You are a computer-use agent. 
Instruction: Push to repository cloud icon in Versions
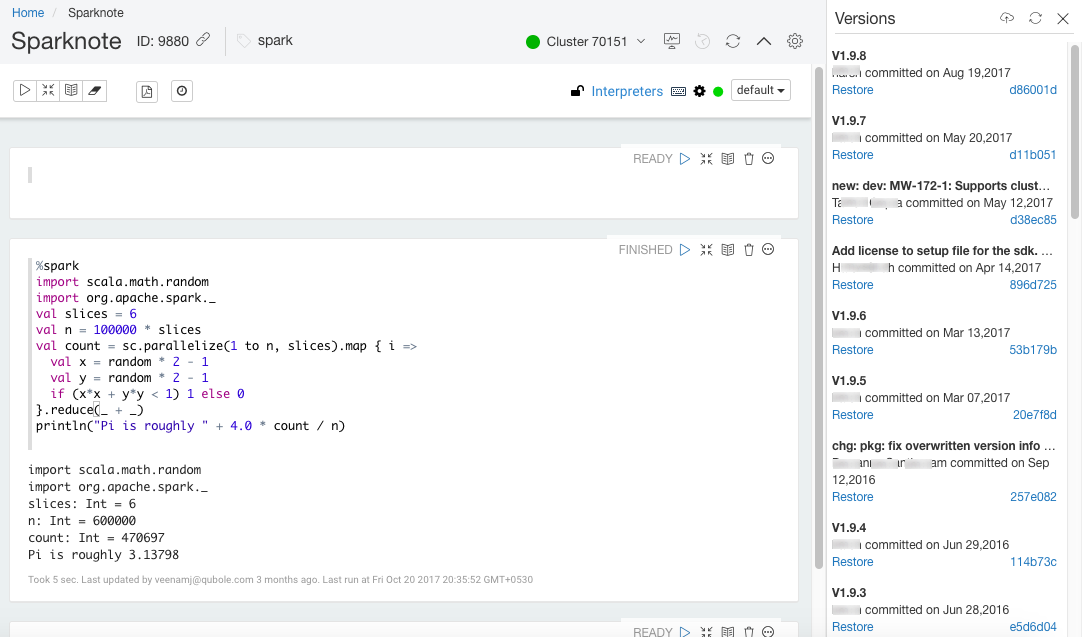click(x=1007, y=19)
